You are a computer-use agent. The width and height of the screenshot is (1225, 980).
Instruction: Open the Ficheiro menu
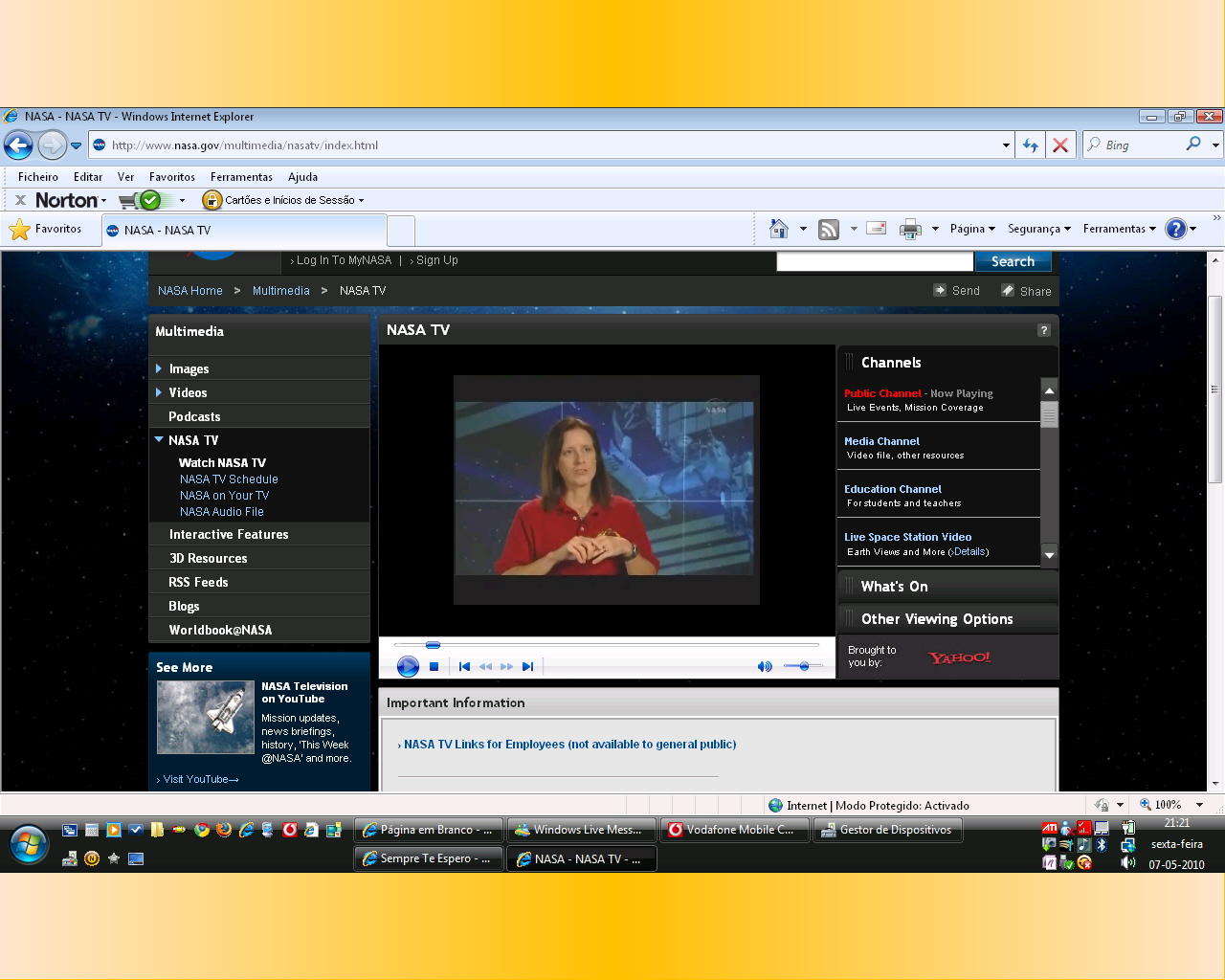[38, 177]
